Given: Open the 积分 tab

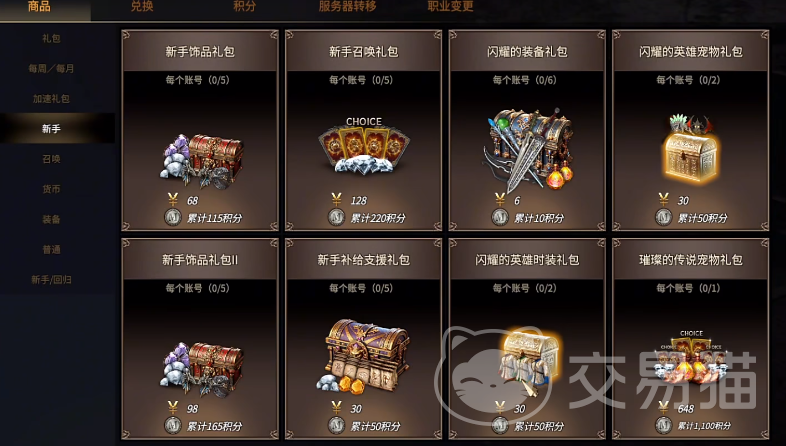Looking at the screenshot, I should coord(245,6).
